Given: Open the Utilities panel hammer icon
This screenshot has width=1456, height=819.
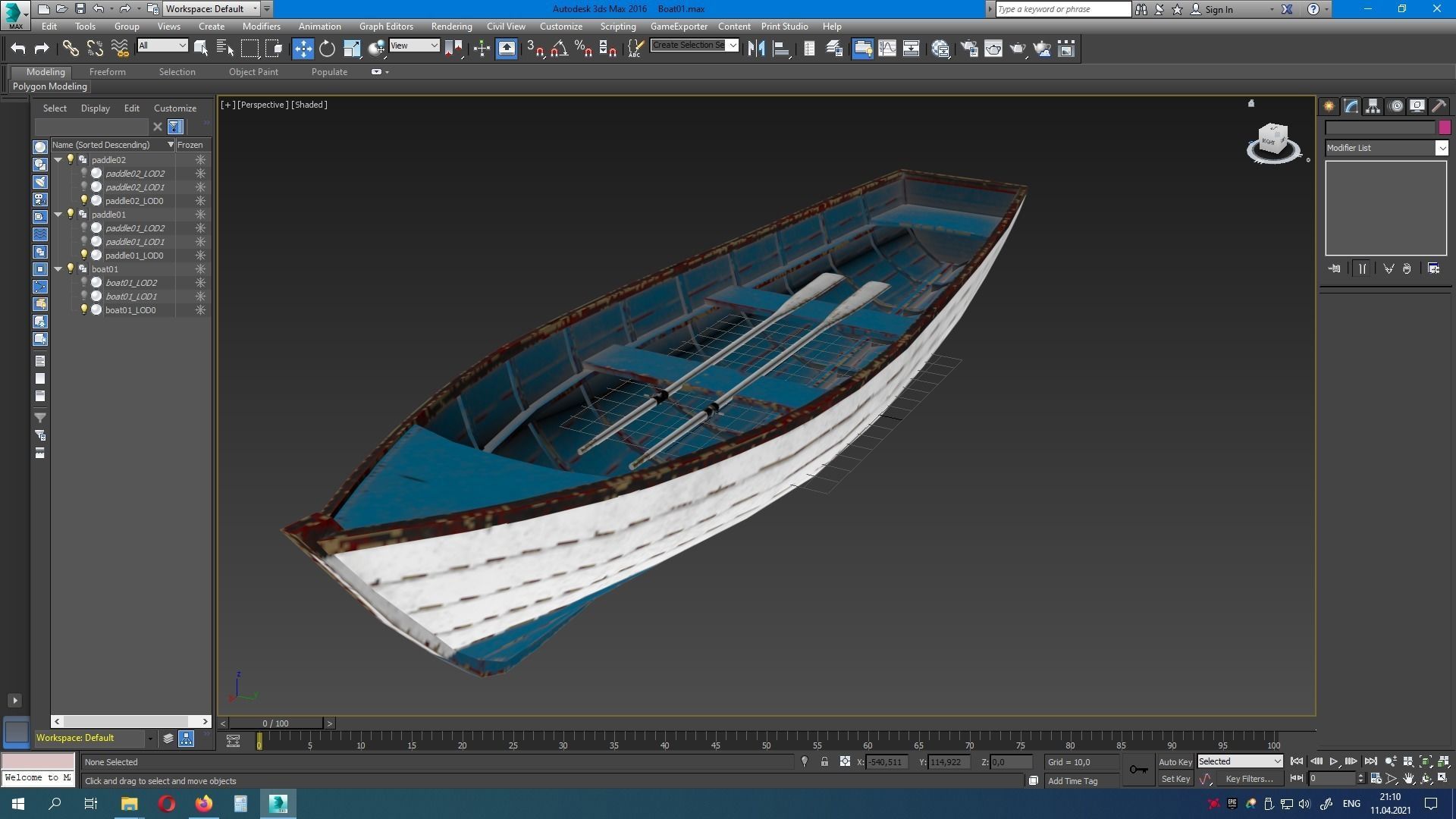Looking at the screenshot, I should pos(1439,106).
